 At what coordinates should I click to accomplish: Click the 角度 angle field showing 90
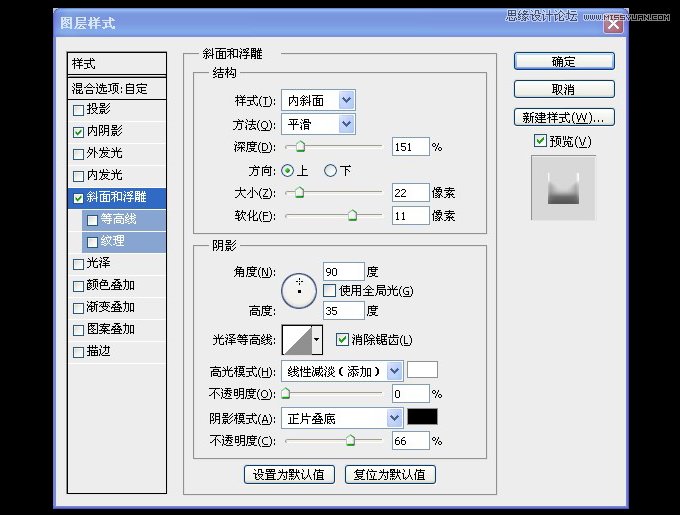tap(343, 272)
